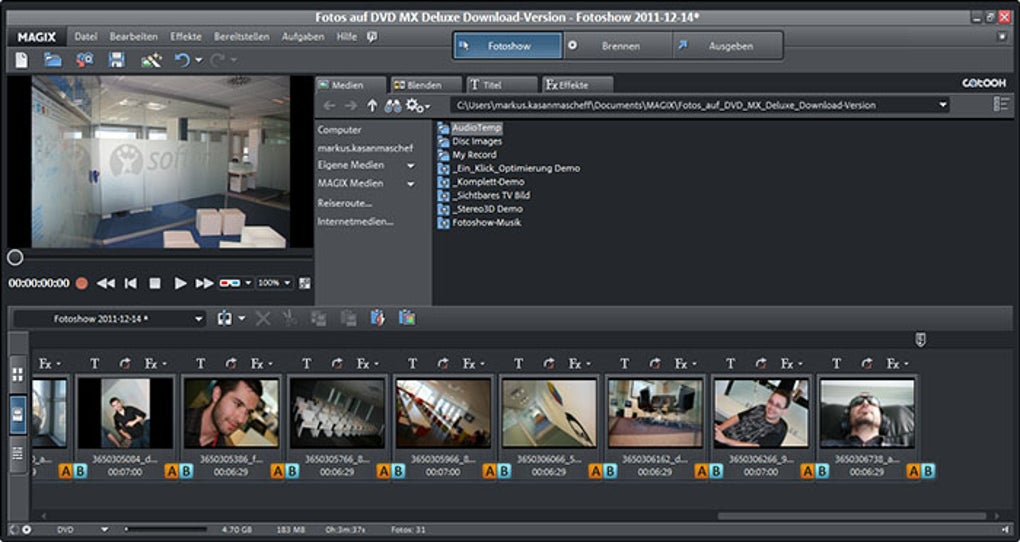
Task: Switch to the Blenden tab
Action: 426,85
